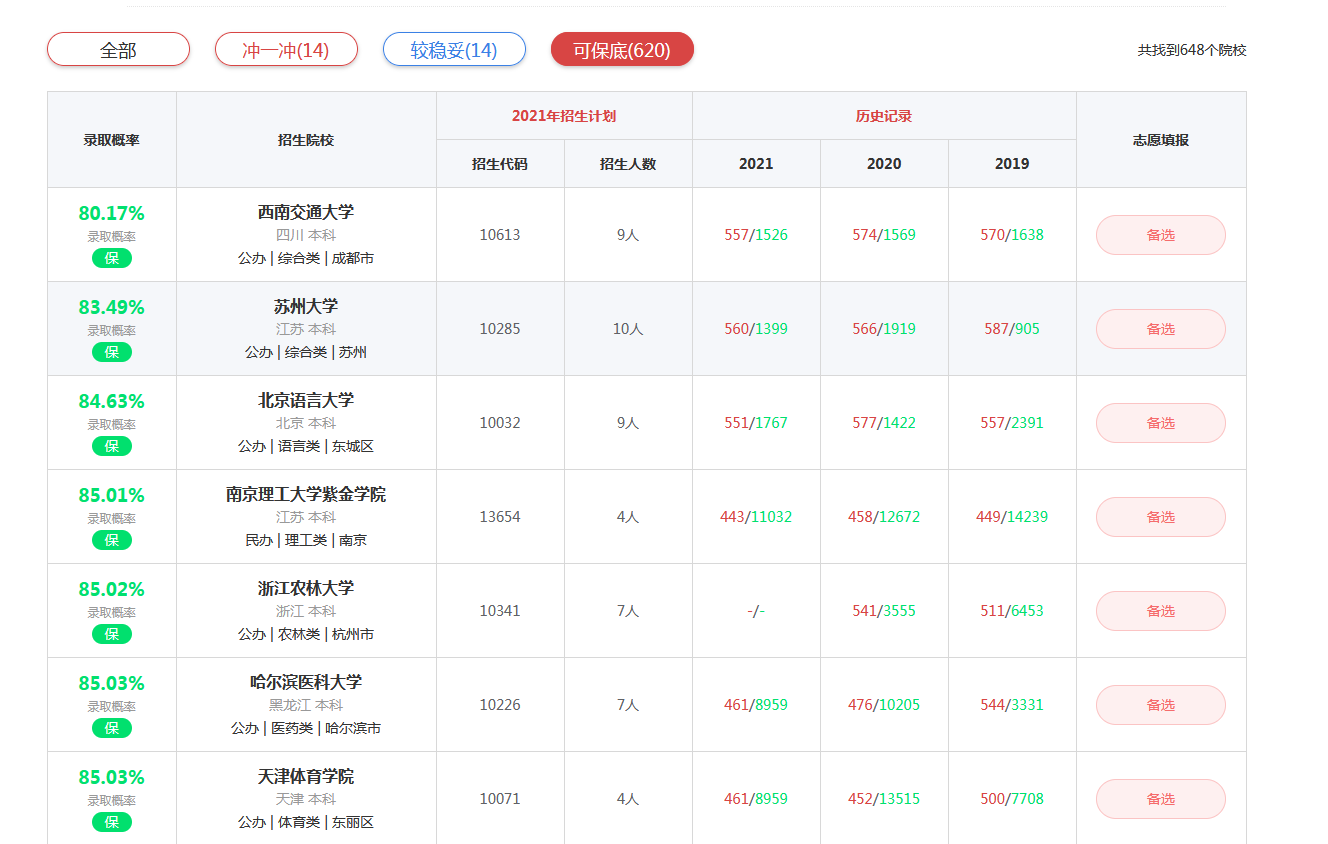Image resolution: width=1328 pixels, height=844 pixels.
Task: Click the 2020 year column header
Action: pyautogui.click(x=884, y=164)
